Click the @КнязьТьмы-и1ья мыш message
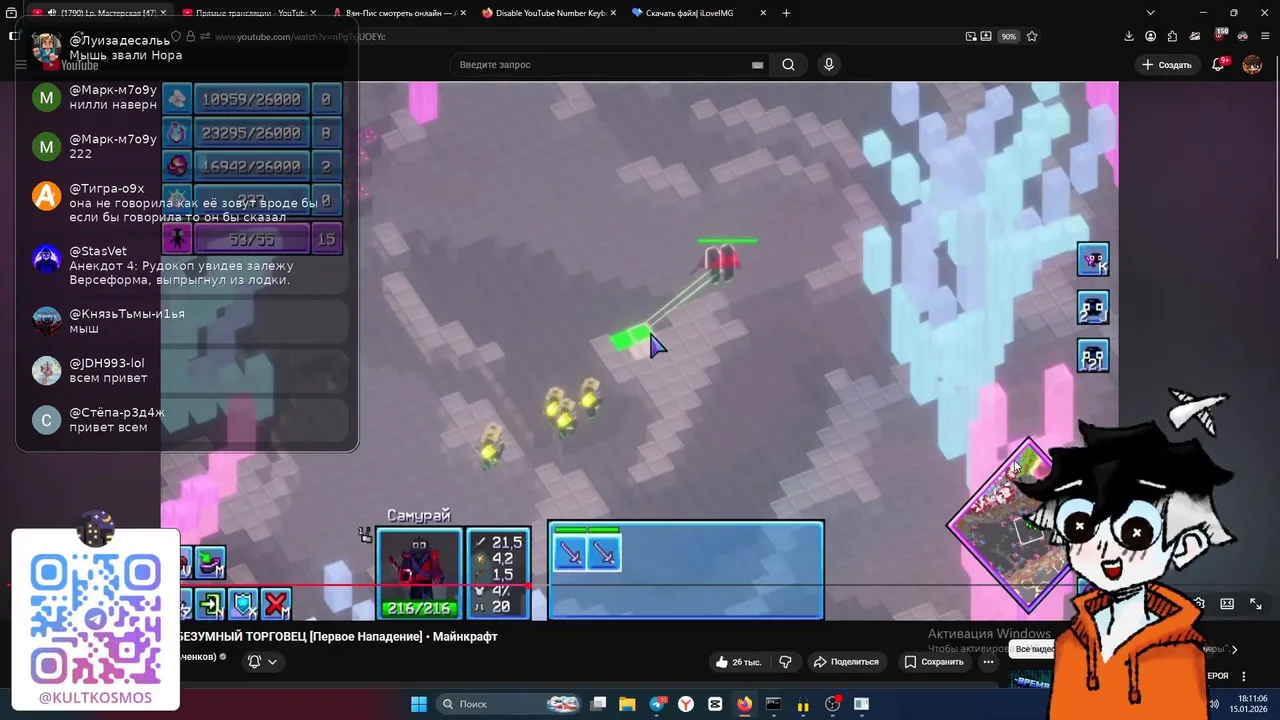The height and width of the screenshot is (720, 1280). [186, 320]
